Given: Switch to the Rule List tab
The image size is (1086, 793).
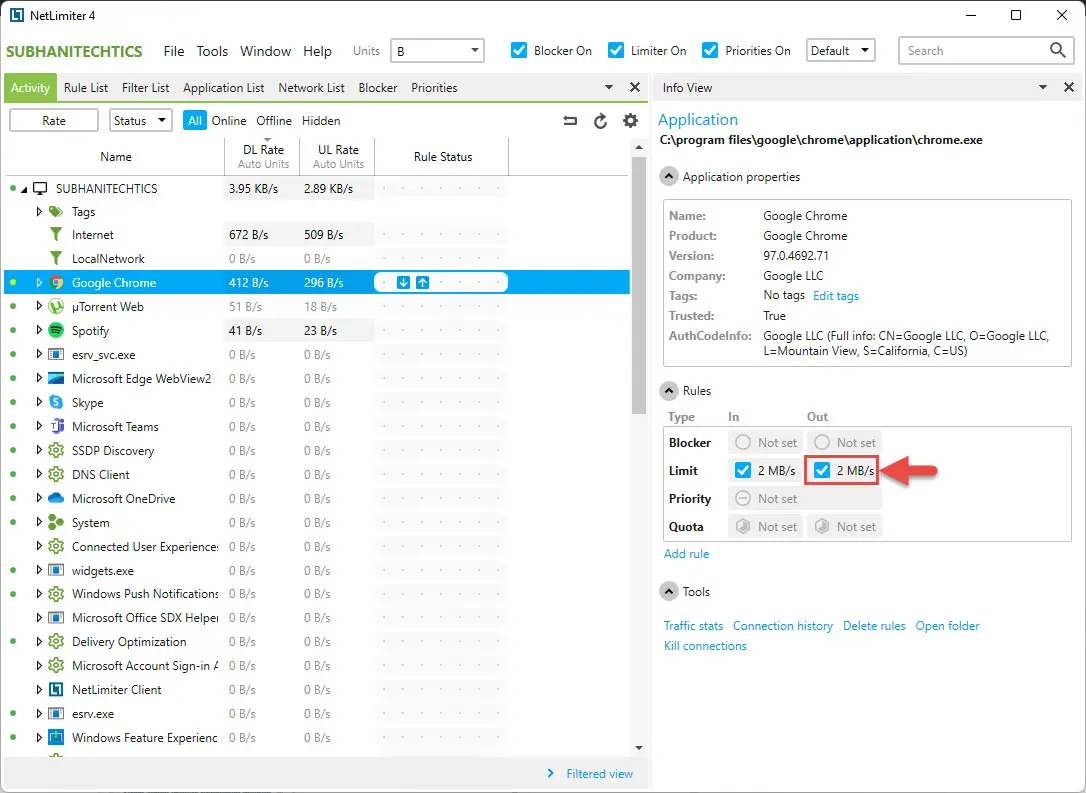Looking at the screenshot, I should [x=86, y=87].
